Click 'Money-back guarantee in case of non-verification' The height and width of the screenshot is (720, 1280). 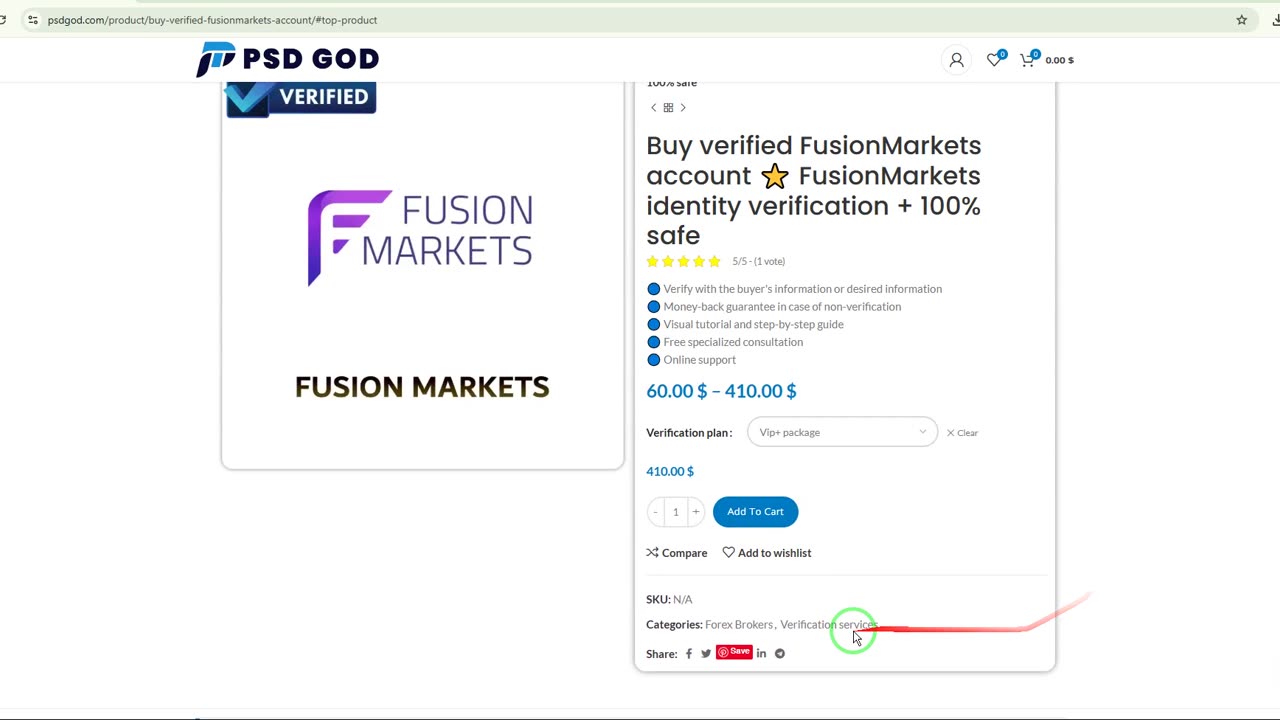pyautogui.click(x=782, y=307)
